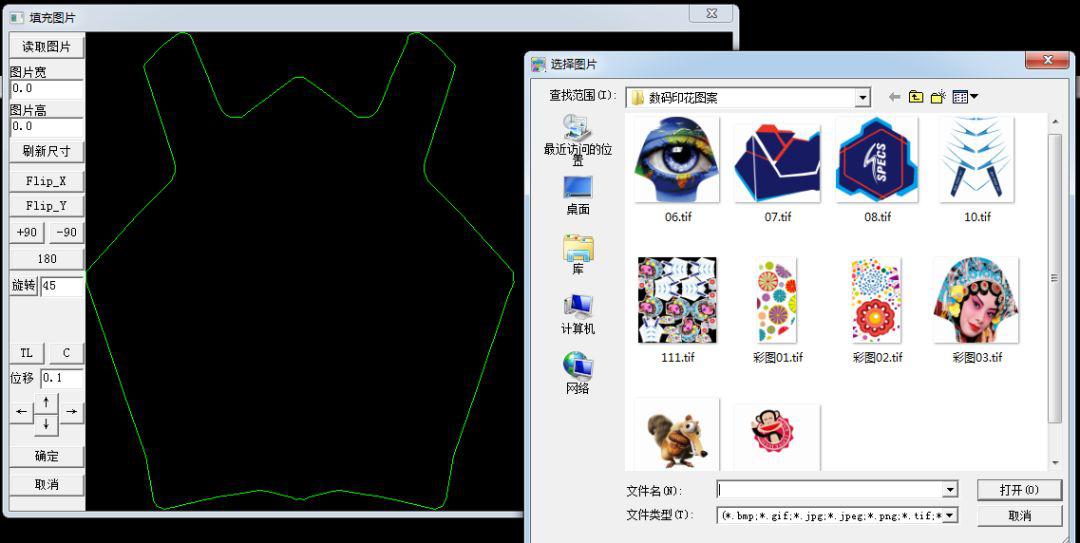1080x543 pixels.
Task: Select the 07.tif thumbnail
Action: (777, 163)
